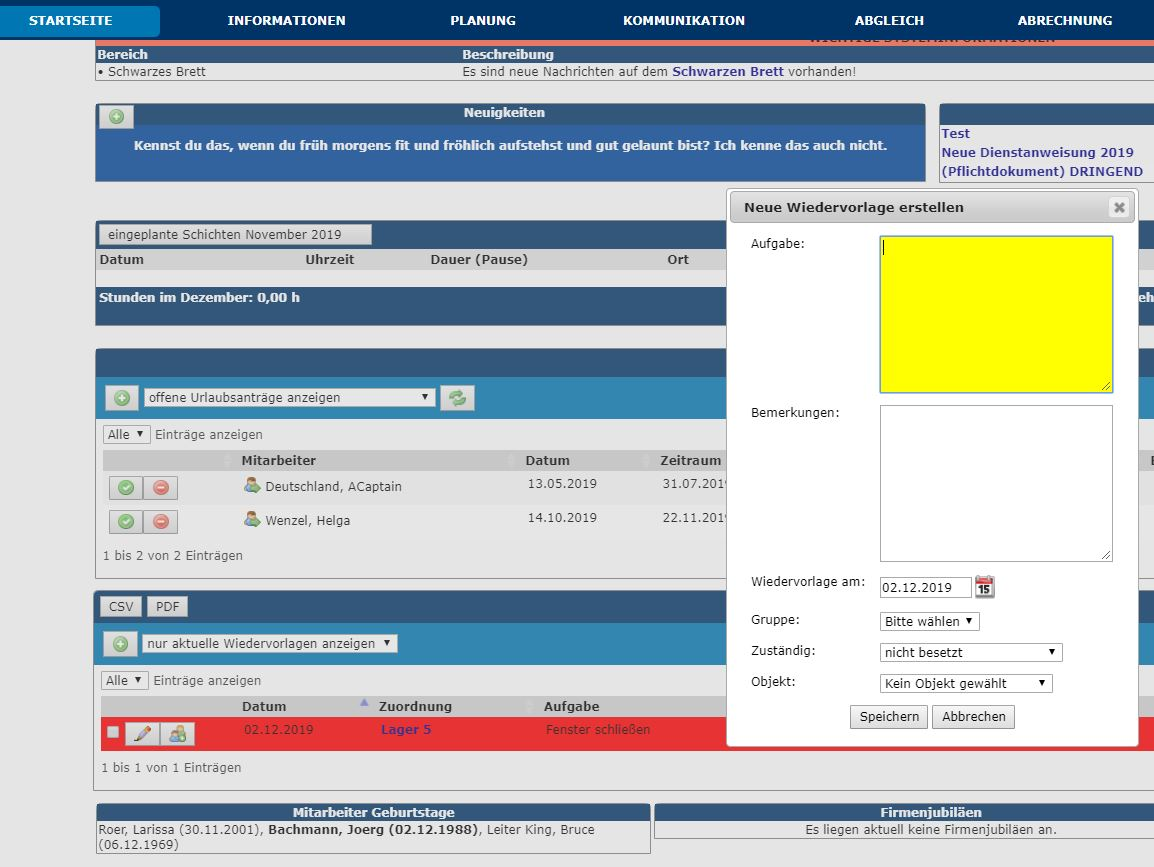Image resolution: width=1154 pixels, height=867 pixels.
Task: Refresh the Urlaubsanträge list
Action: coord(457,398)
